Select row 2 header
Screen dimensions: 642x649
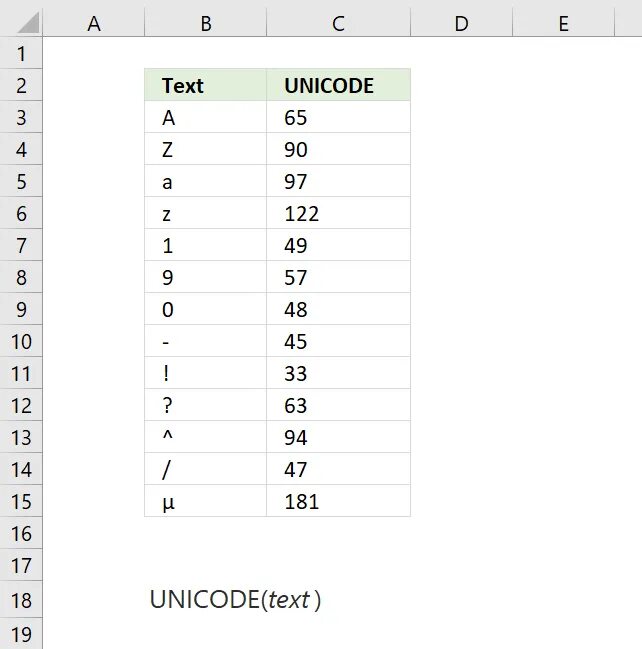[x=21, y=85]
